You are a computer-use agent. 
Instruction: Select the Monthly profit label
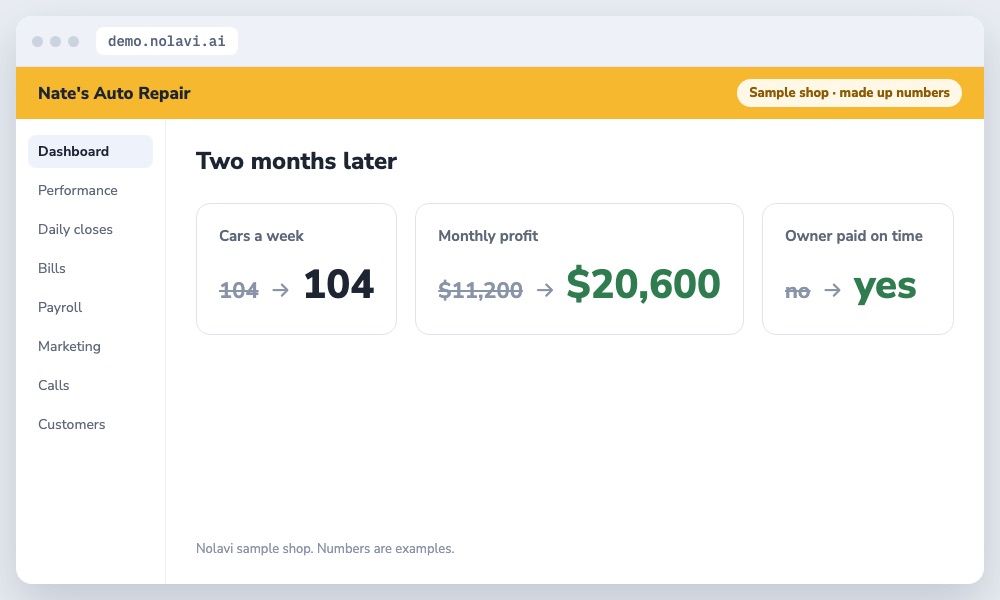488,236
